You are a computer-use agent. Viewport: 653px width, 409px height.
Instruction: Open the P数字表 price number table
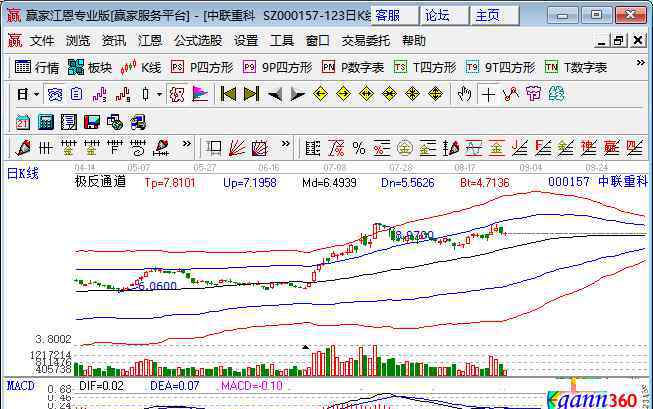[353, 67]
